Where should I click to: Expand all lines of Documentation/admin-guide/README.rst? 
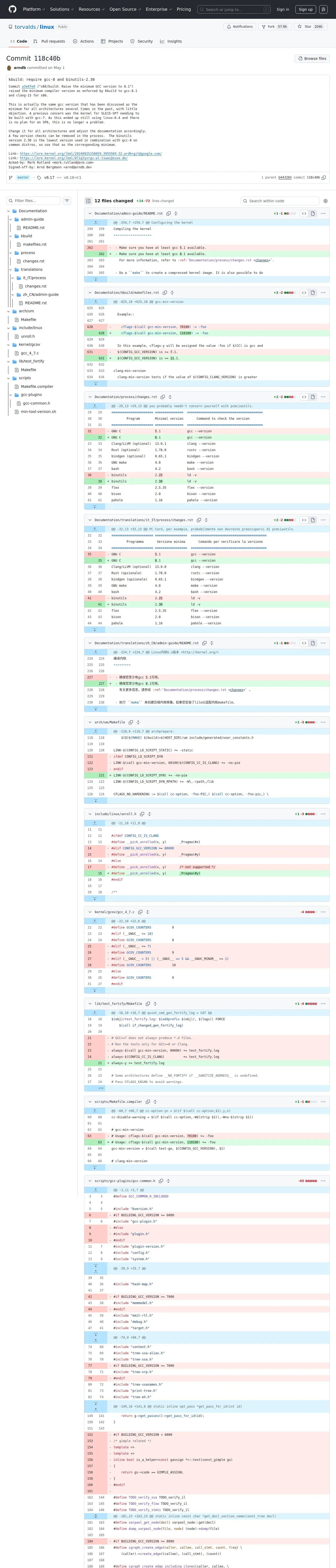click(x=176, y=214)
